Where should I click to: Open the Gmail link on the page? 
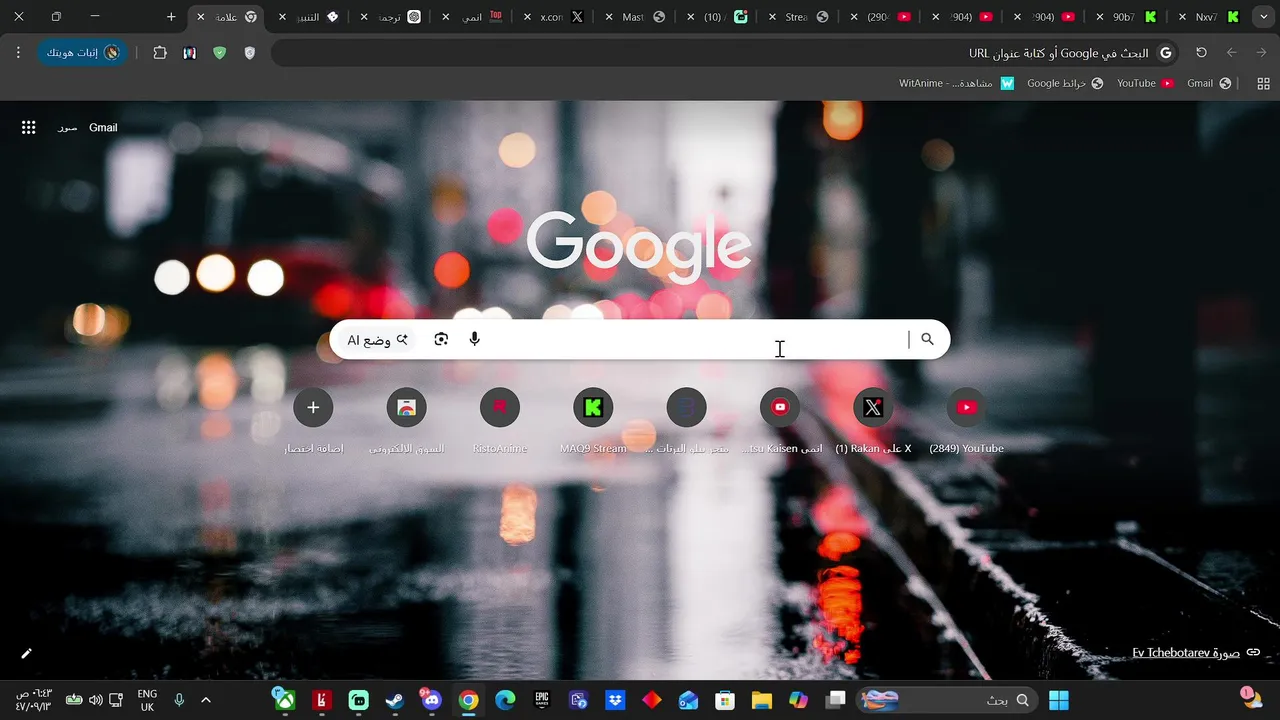[103, 127]
